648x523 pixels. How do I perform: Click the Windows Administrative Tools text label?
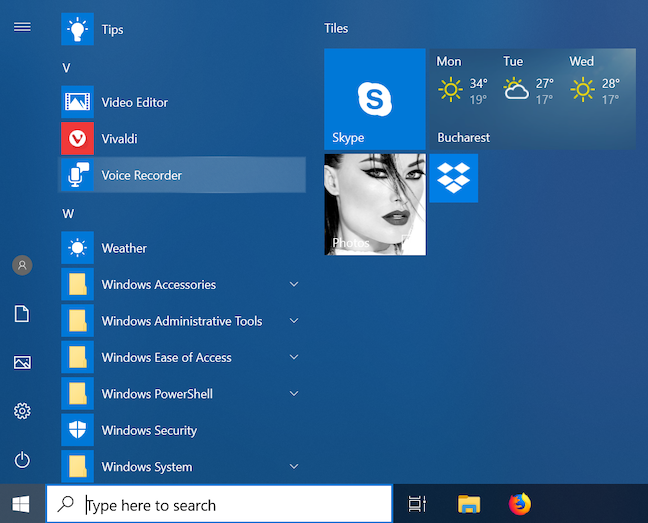pos(182,321)
